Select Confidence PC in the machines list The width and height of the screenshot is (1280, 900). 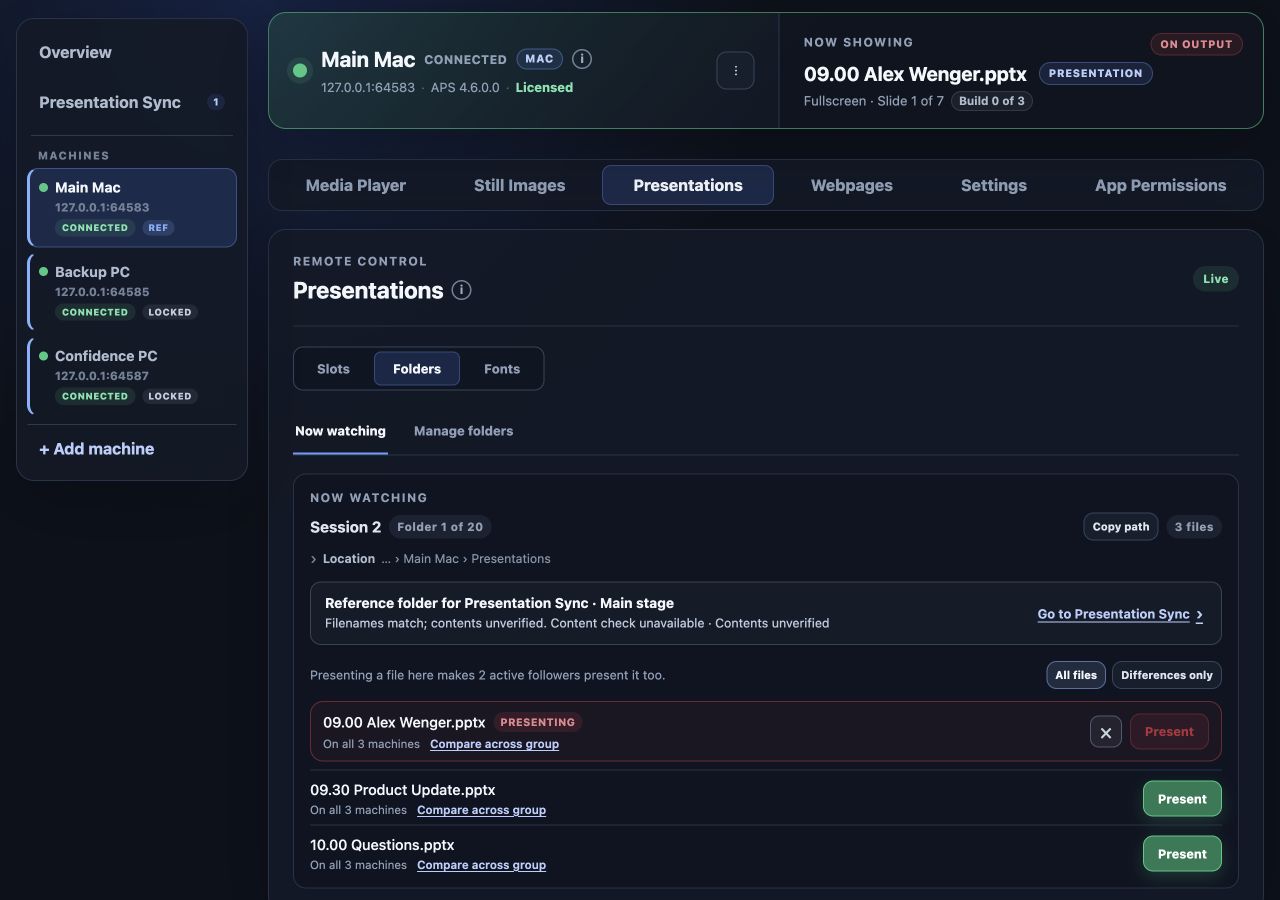pyautogui.click(x=132, y=376)
